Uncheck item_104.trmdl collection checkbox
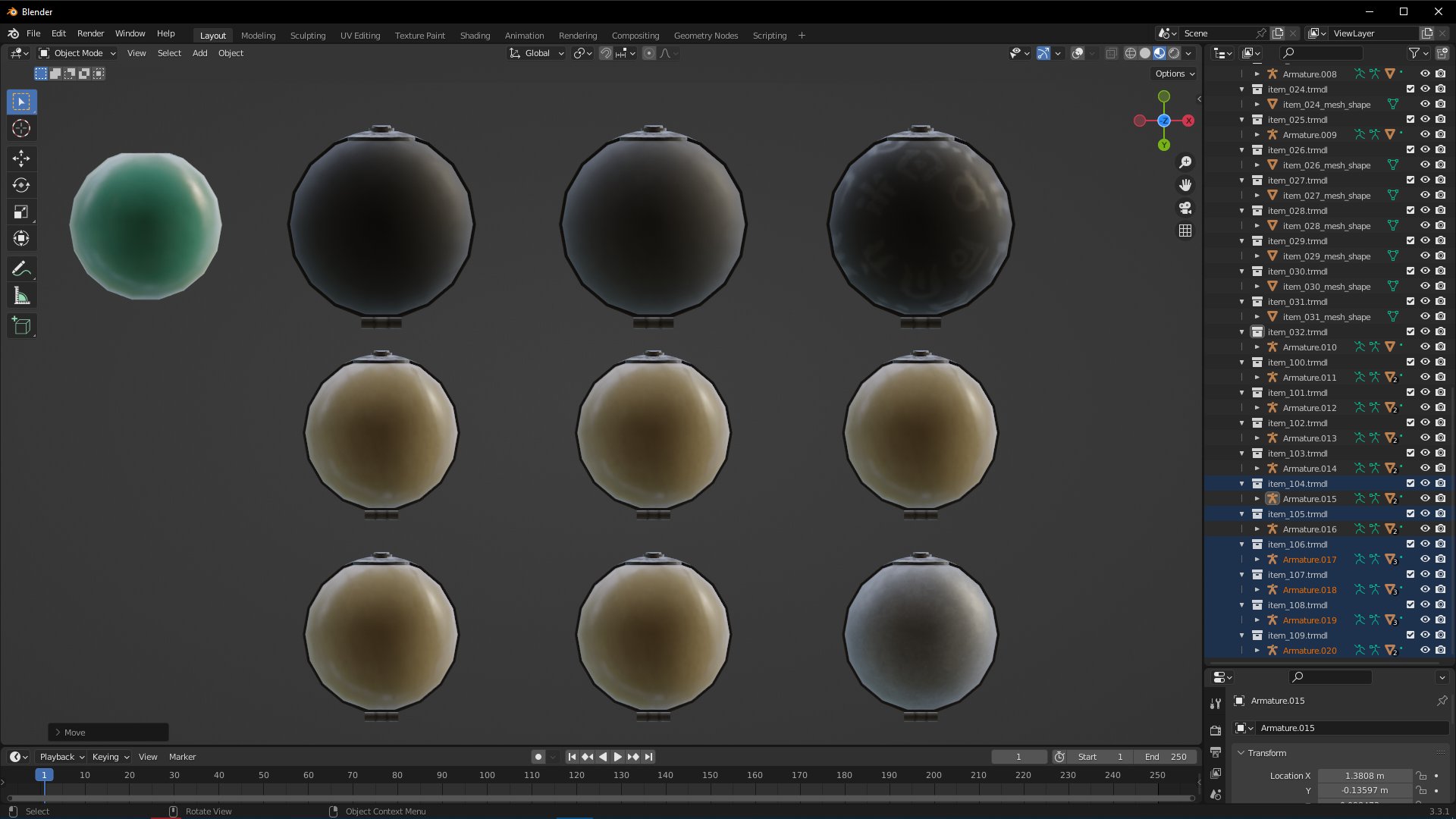Screen dimensions: 1456x819 coord(1410,483)
